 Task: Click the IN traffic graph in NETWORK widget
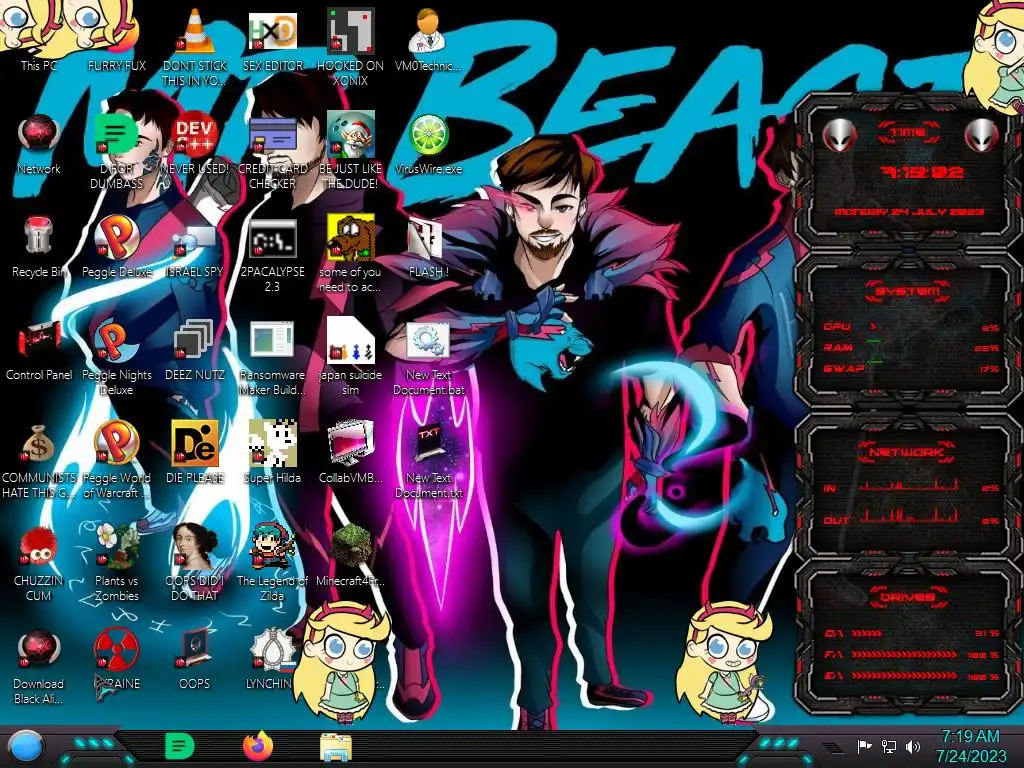(909, 485)
